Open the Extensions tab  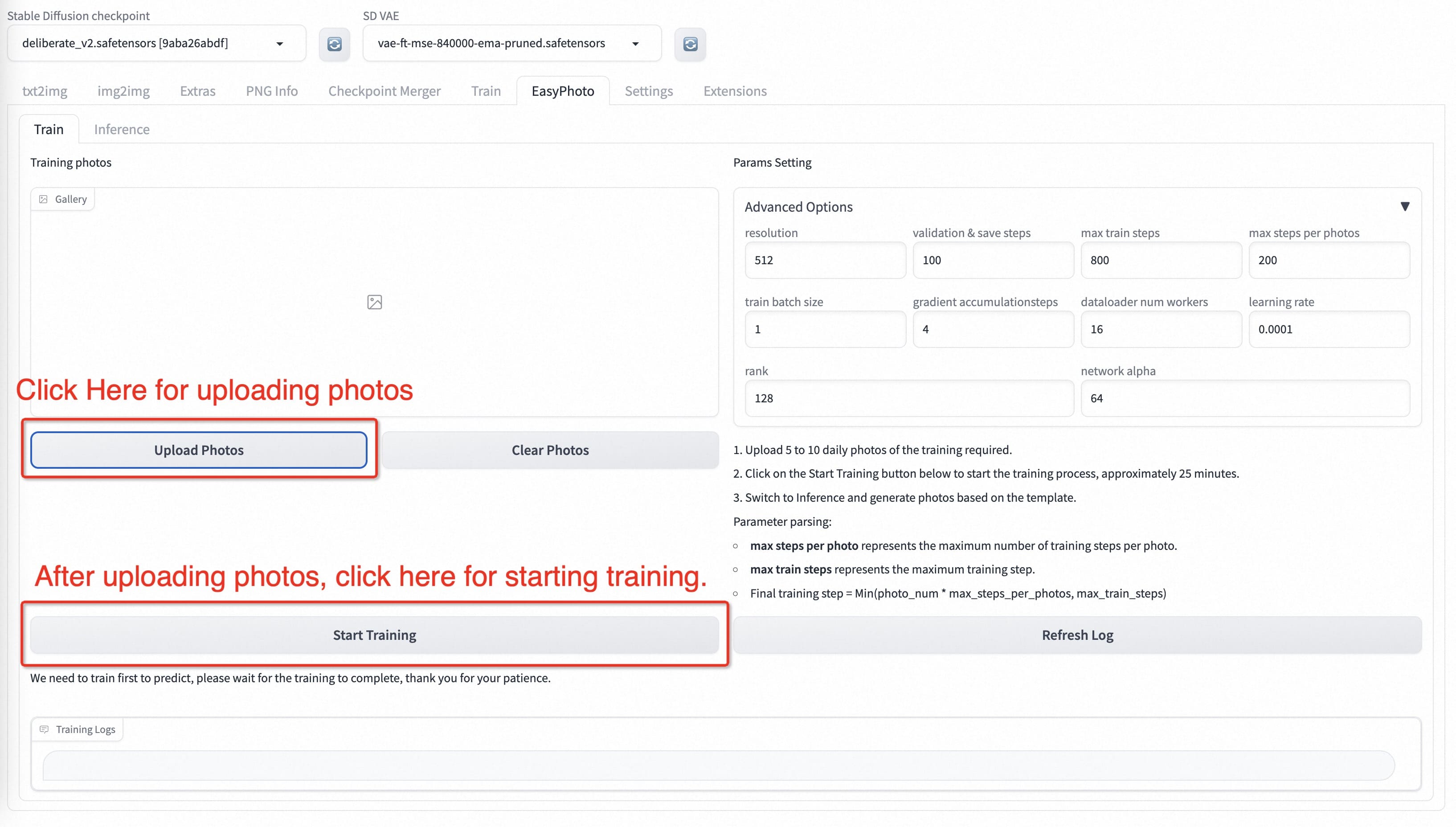pos(735,91)
